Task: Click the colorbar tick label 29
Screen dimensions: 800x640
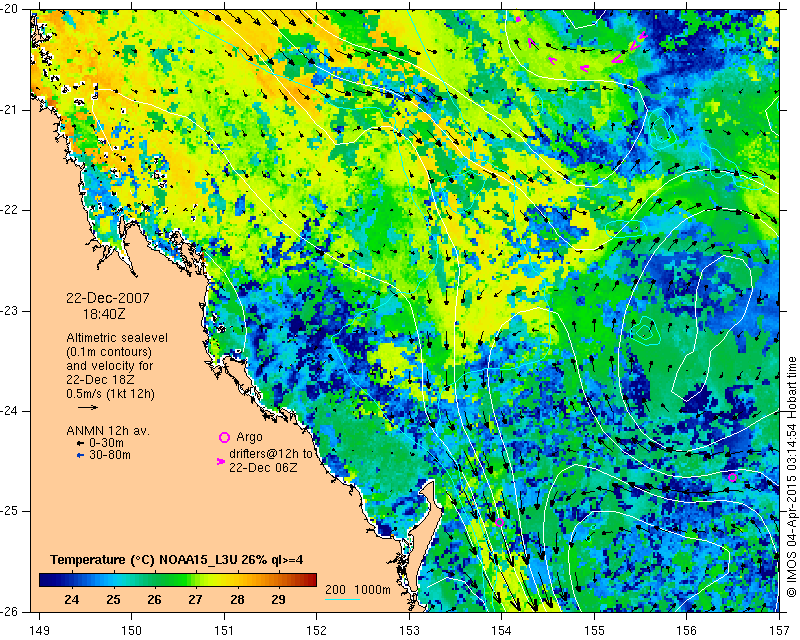Action: coord(278,599)
